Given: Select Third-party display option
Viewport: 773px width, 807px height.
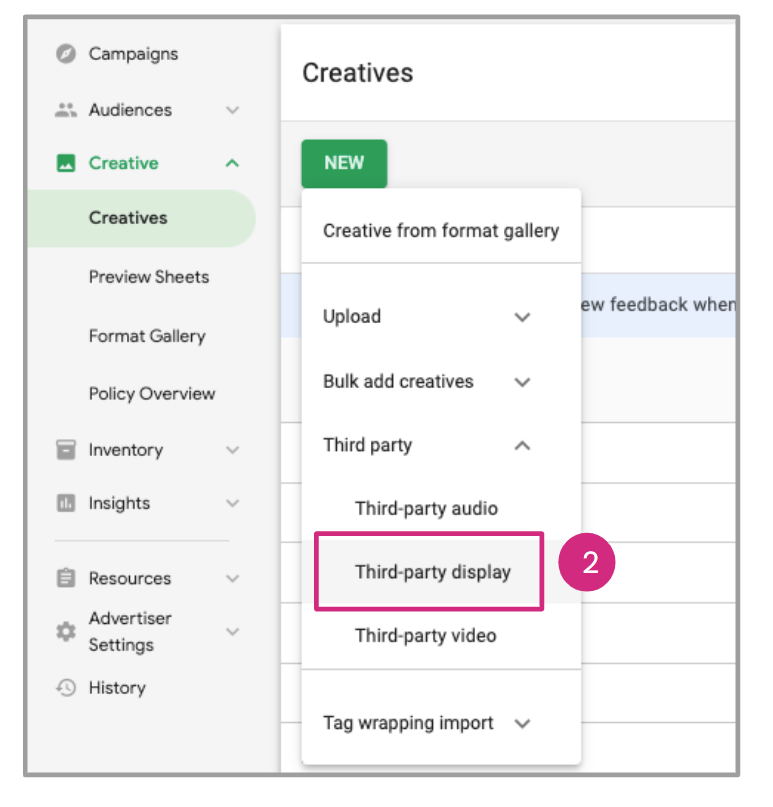Looking at the screenshot, I should tap(432, 573).
